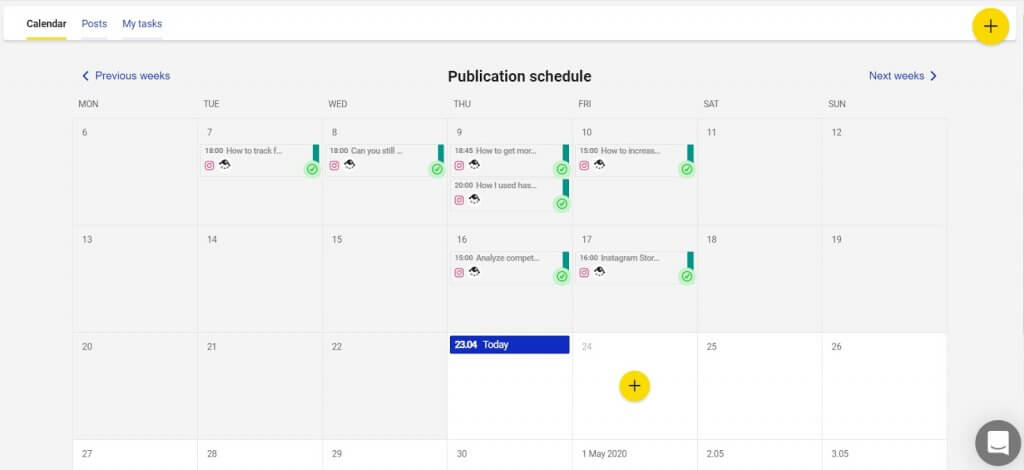Image resolution: width=1024 pixels, height=470 pixels.
Task: Click Instagram icon on 18:00 Can you still post
Action: click(x=334, y=166)
